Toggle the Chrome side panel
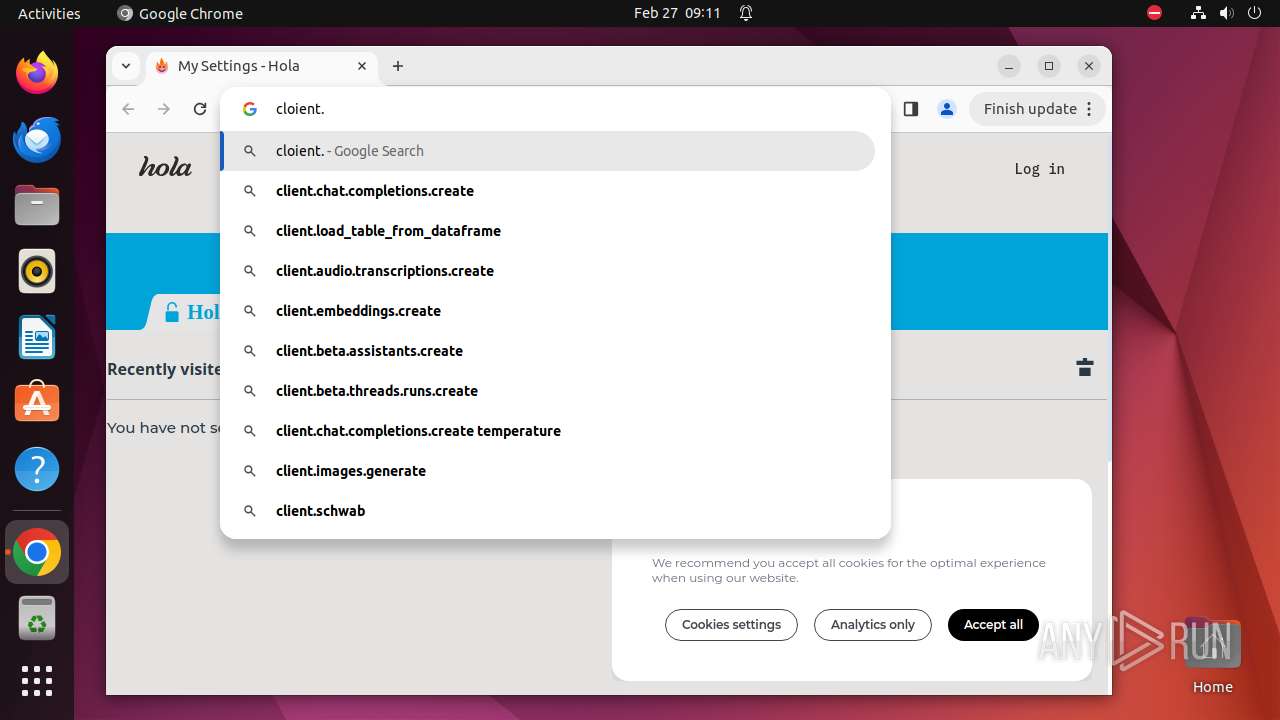 (x=910, y=109)
